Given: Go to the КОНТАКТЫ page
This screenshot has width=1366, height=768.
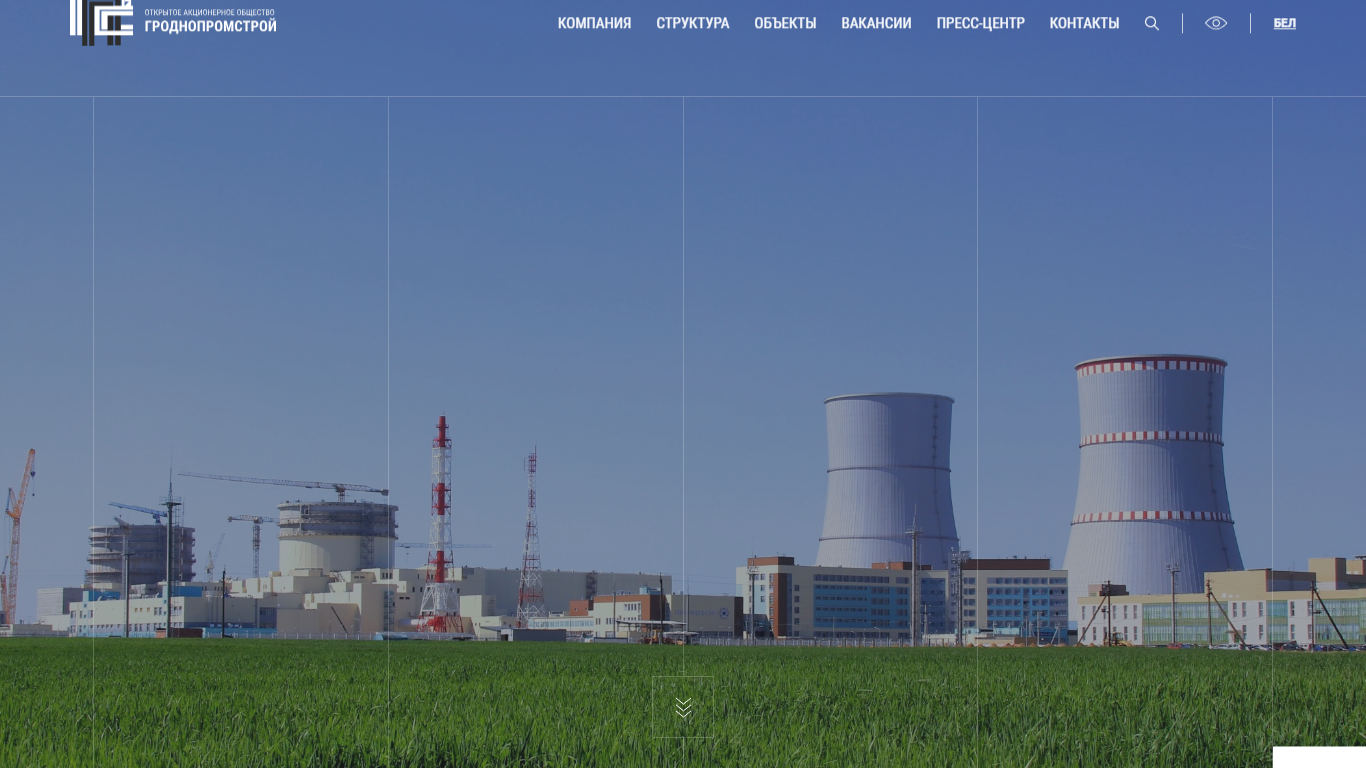Looking at the screenshot, I should 1084,23.
